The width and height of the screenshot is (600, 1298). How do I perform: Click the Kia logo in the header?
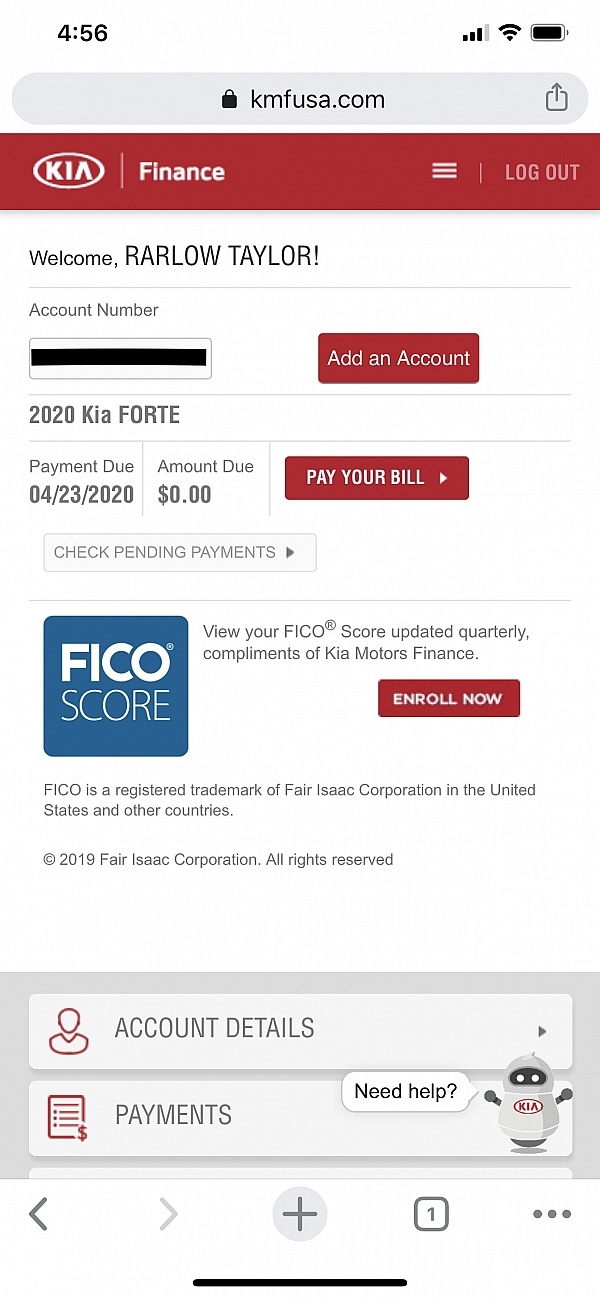pyautogui.click(x=68, y=170)
